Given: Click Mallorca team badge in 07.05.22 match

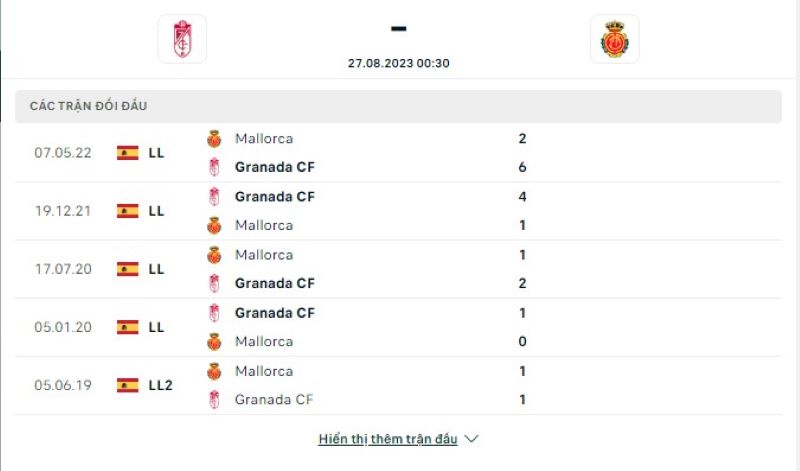Looking at the screenshot, I should [213, 139].
